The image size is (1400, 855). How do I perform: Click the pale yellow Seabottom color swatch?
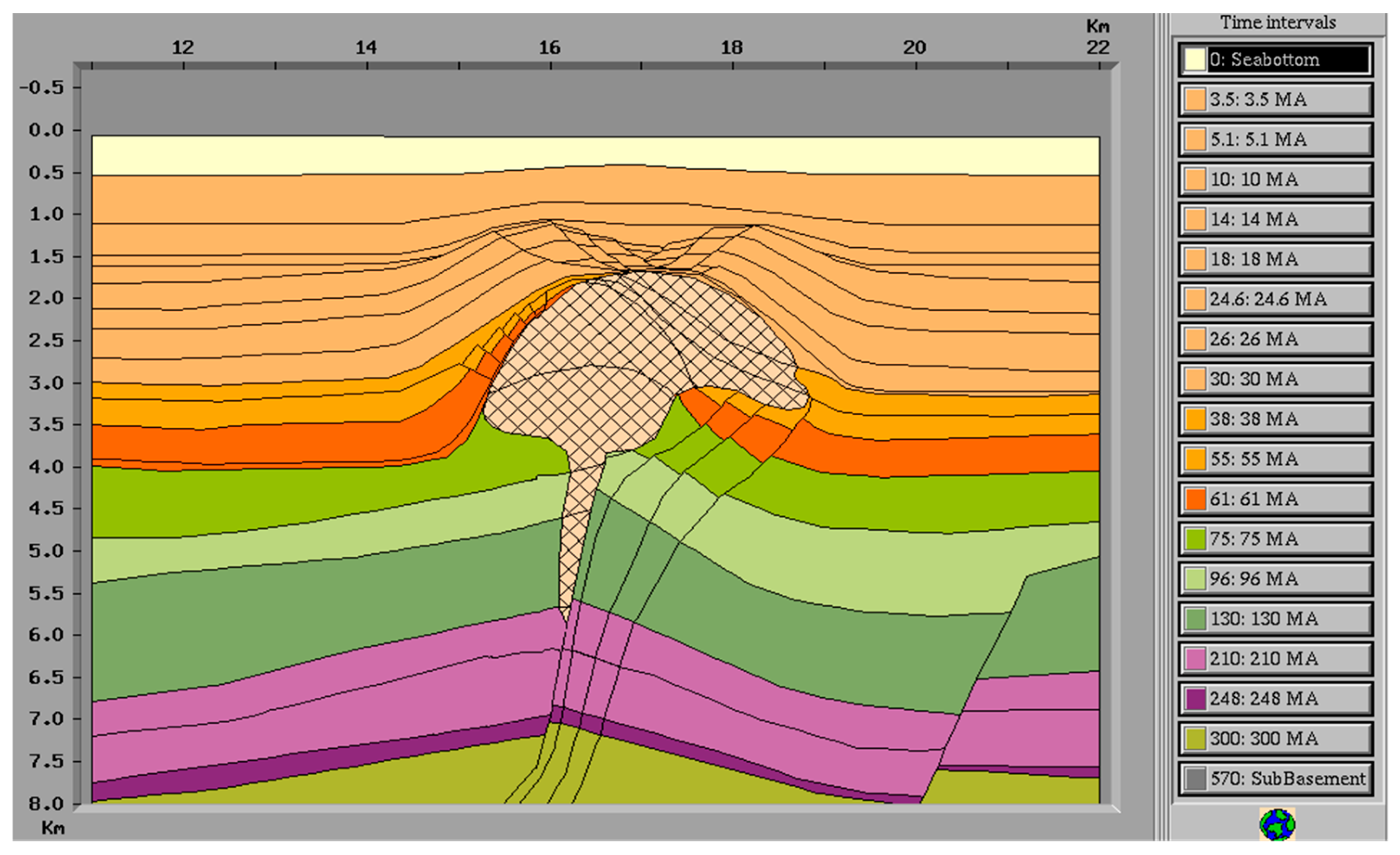point(1195,59)
